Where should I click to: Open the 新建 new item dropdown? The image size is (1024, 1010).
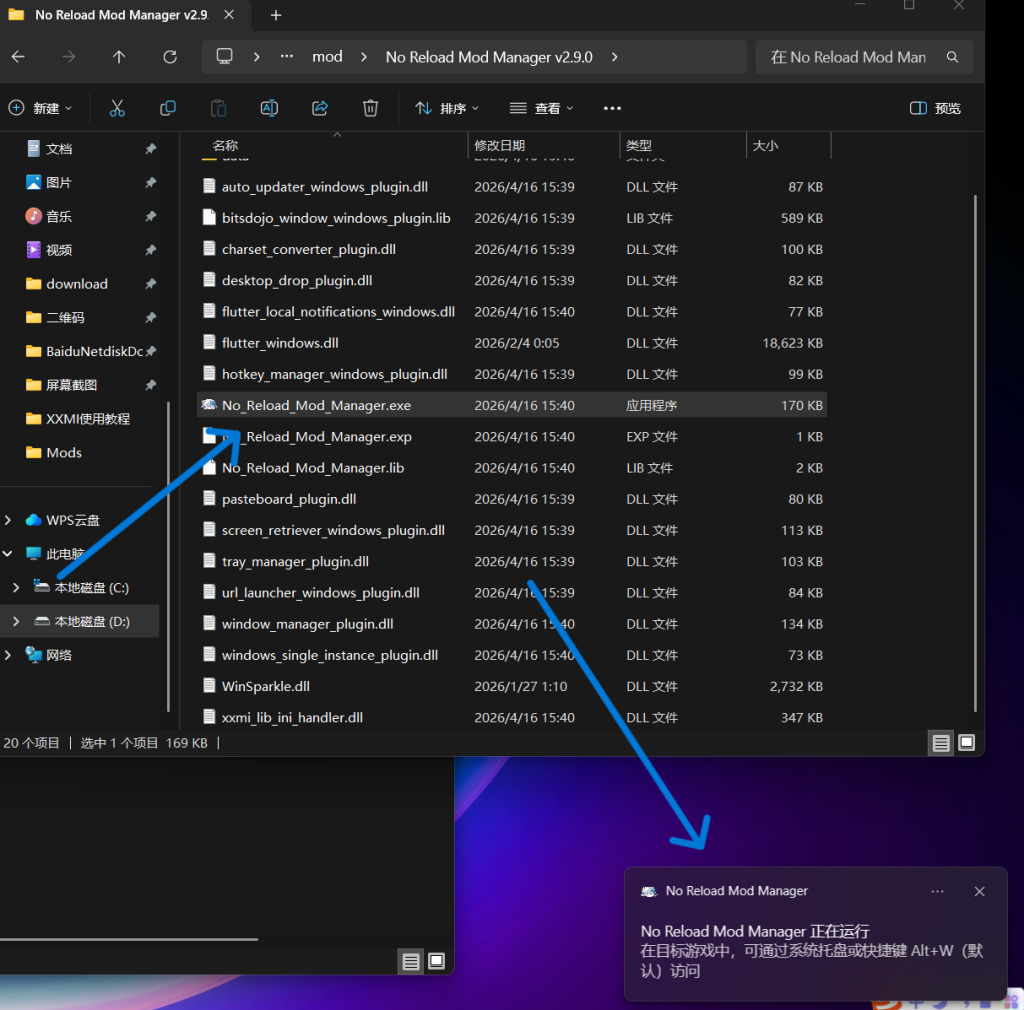(x=40, y=108)
